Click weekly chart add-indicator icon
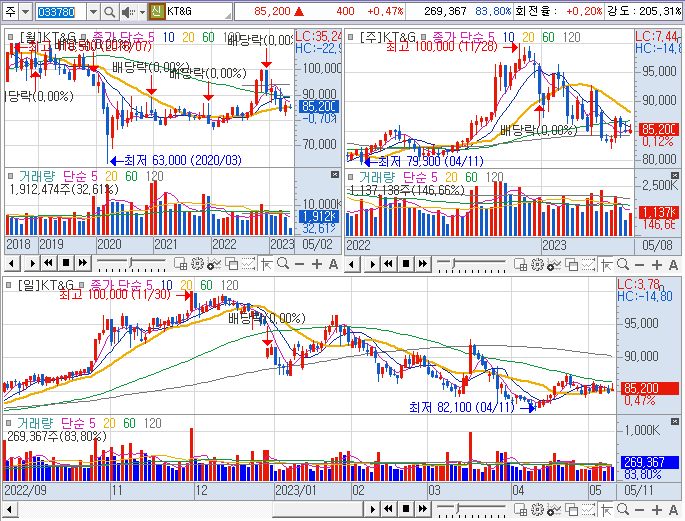 click(x=554, y=264)
